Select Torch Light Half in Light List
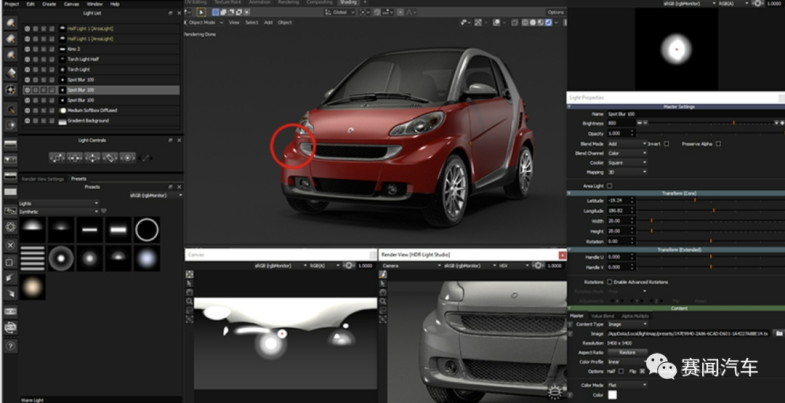Viewport: 785px width, 403px height. (82, 59)
